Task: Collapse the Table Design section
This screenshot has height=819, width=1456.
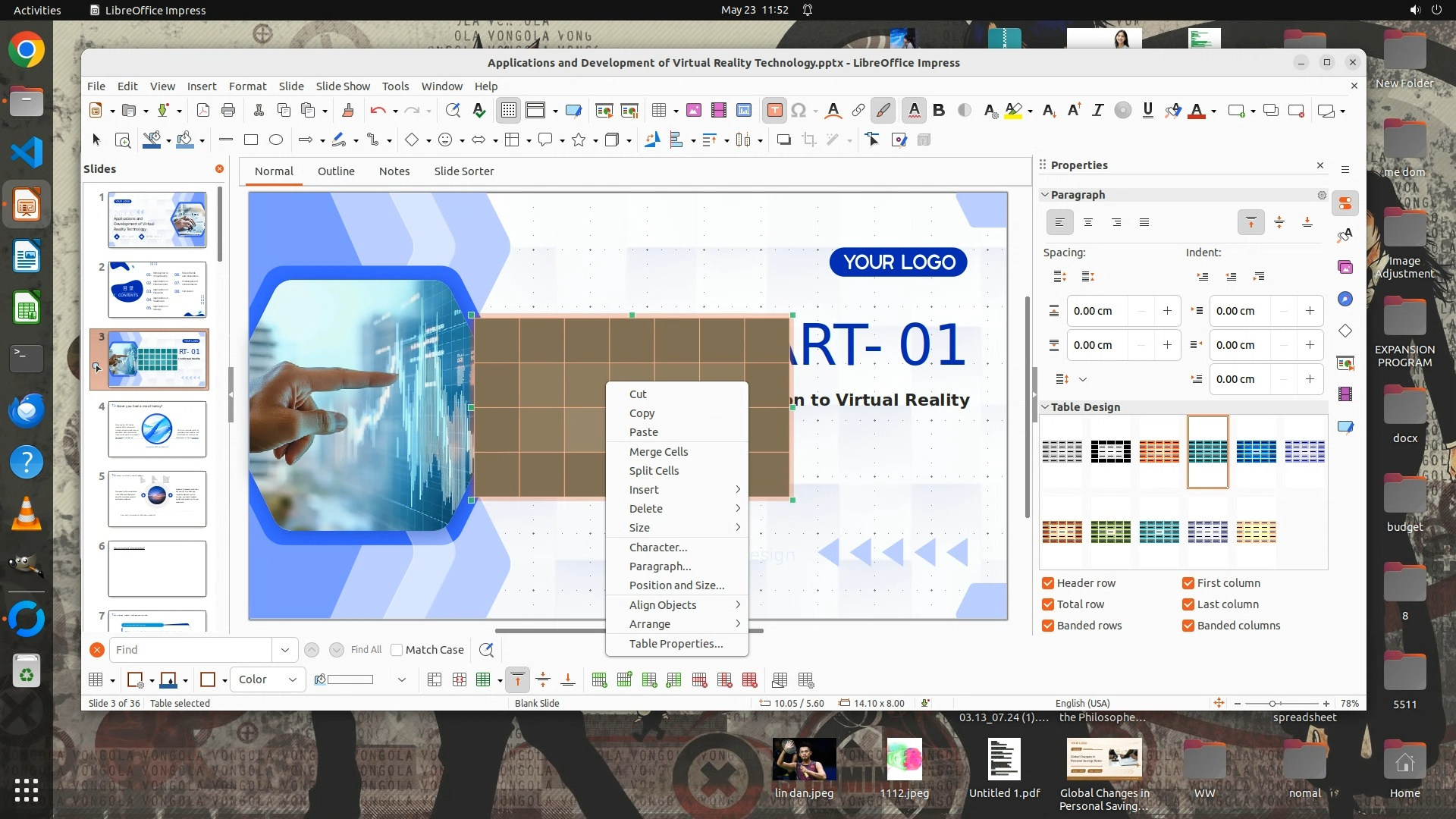Action: point(1045,407)
